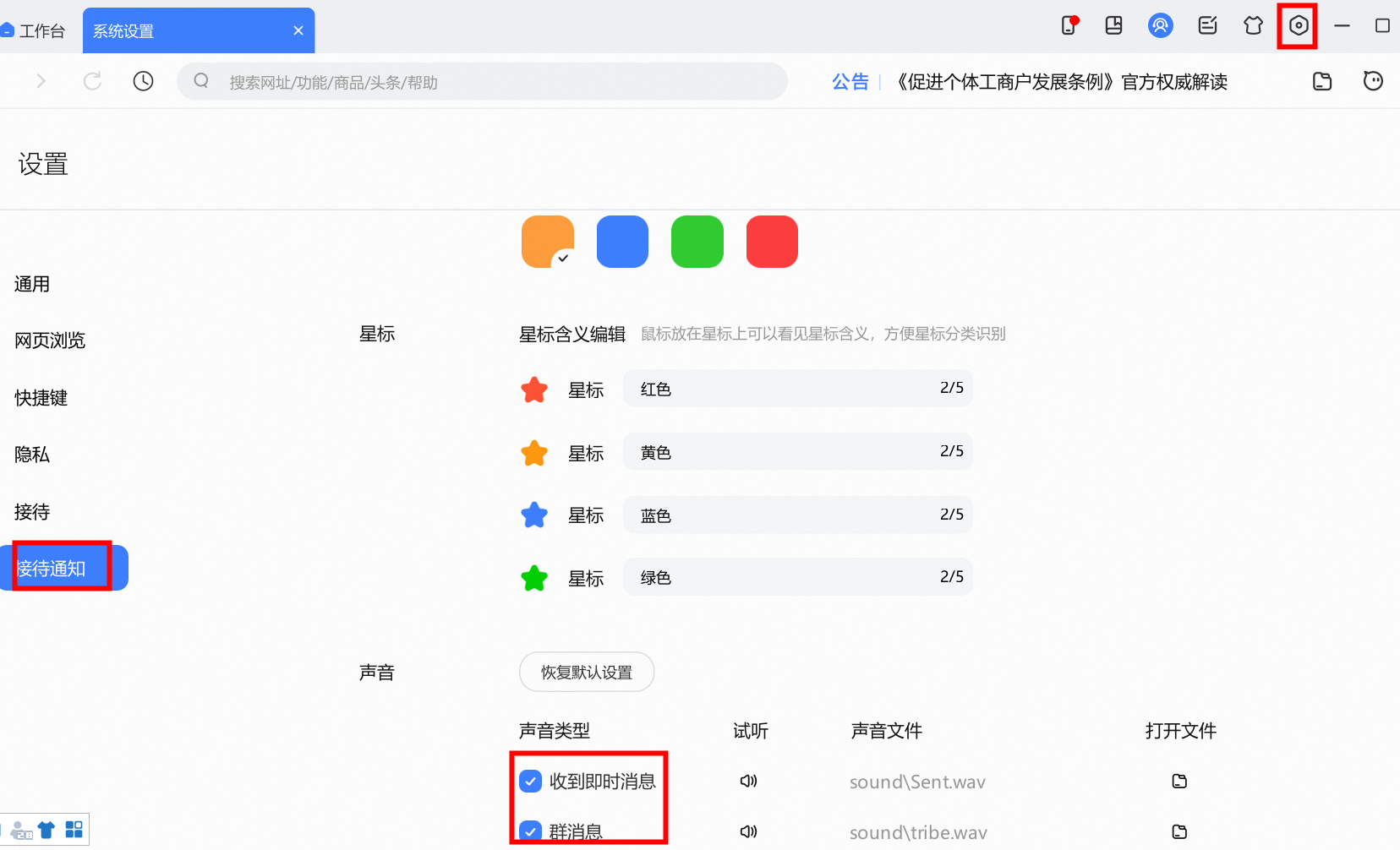Open the blue customer service headset icon
Viewport: 1400px width, 850px height.
tap(1161, 25)
